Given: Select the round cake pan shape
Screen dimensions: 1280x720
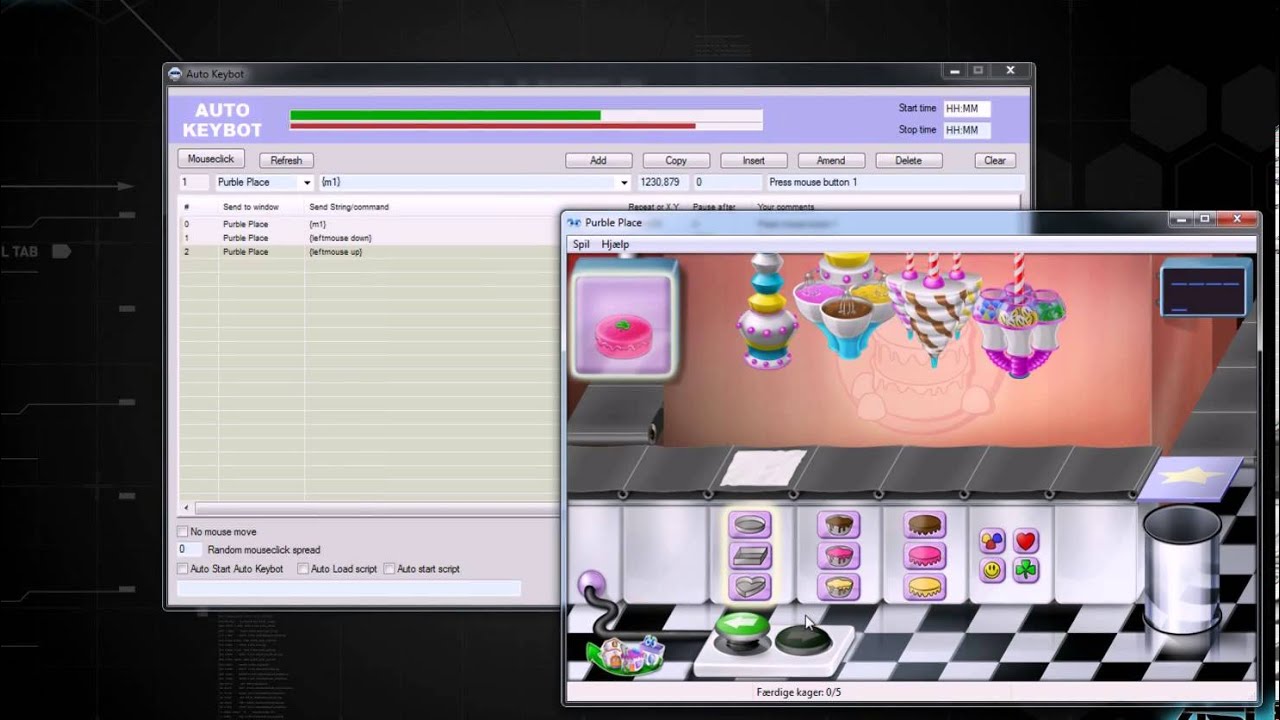Looking at the screenshot, I should [750, 525].
